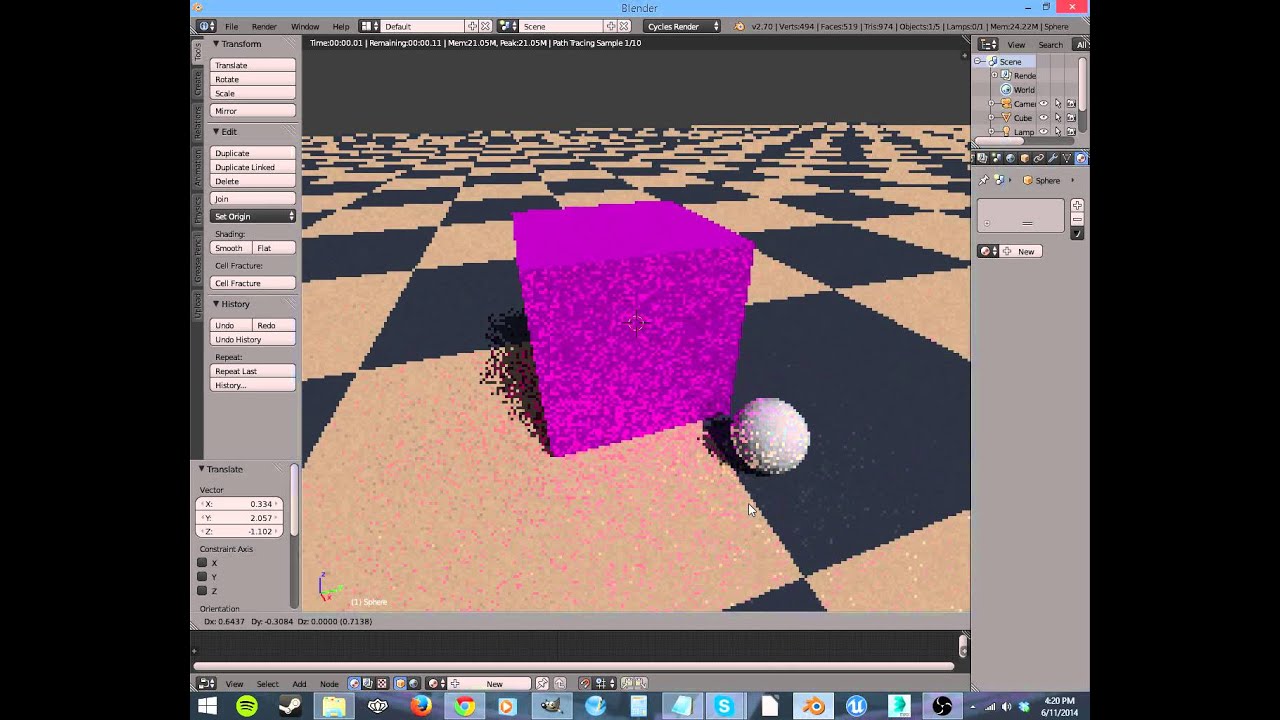Viewport: 1280px width, 720px height.
Task: Click the node editor pin icon
Action: pos(542,684)
